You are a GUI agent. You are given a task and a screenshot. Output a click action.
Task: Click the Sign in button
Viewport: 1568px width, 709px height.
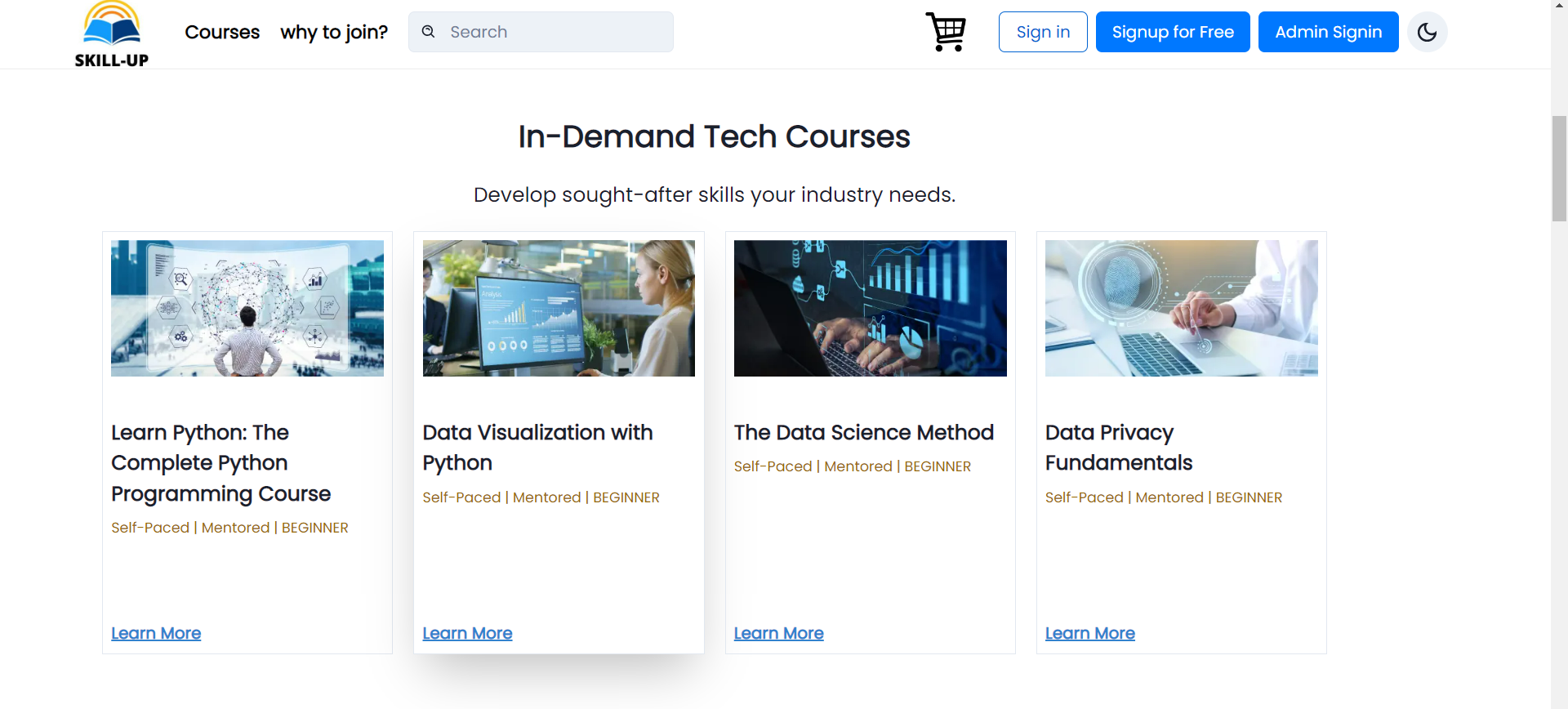1042,31
